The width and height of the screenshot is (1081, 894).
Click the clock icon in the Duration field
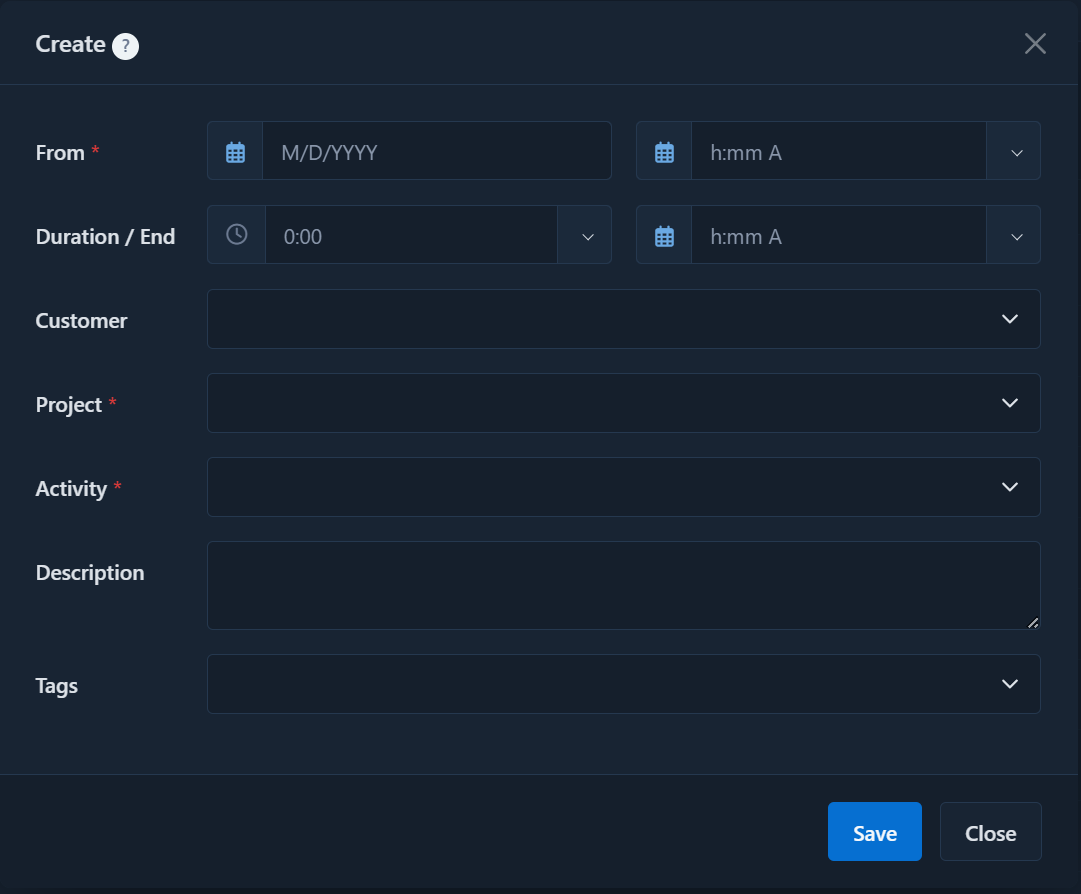(236, 235)
